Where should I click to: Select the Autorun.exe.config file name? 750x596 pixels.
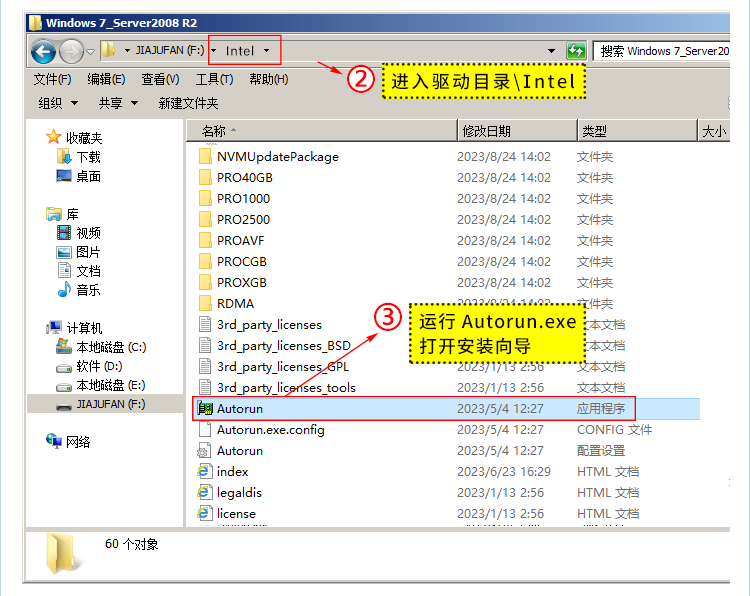coord(271,430)
